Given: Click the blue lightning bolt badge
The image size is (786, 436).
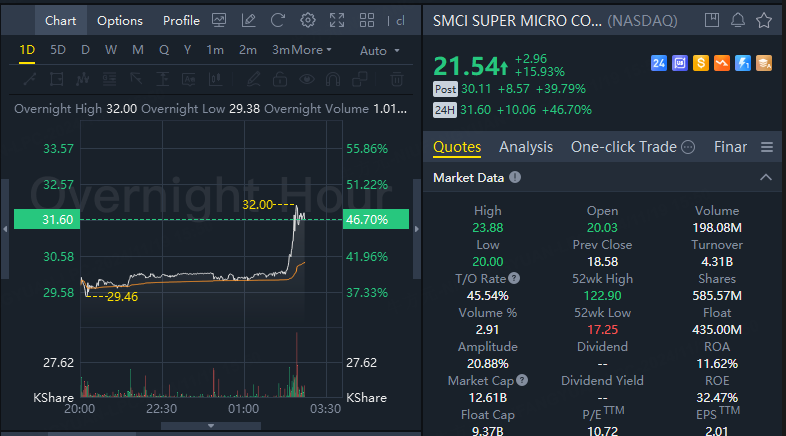Looking at the screenshot, I should (x=743, y=63).
